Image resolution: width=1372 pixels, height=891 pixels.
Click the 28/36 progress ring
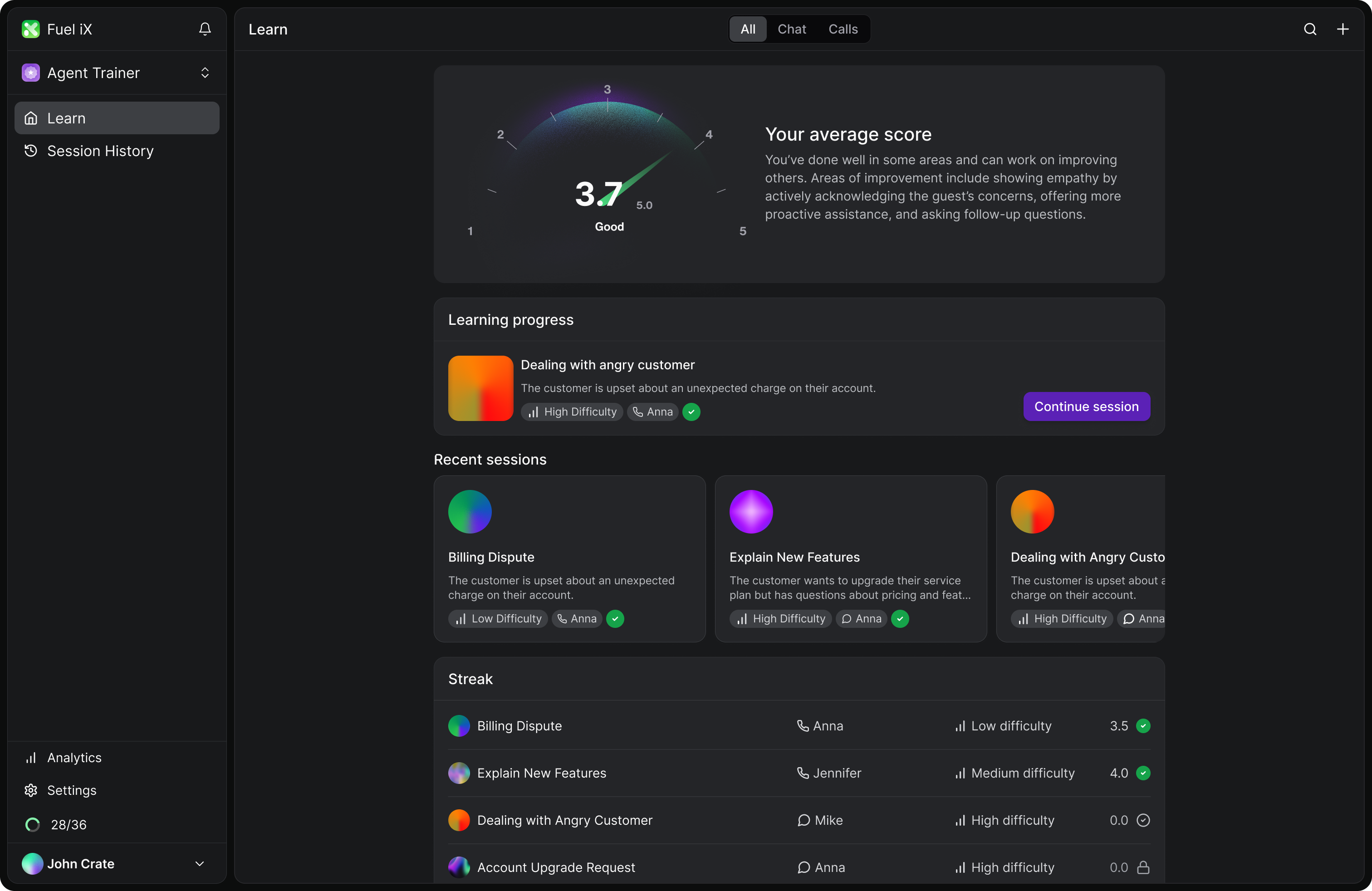point(33,825)
